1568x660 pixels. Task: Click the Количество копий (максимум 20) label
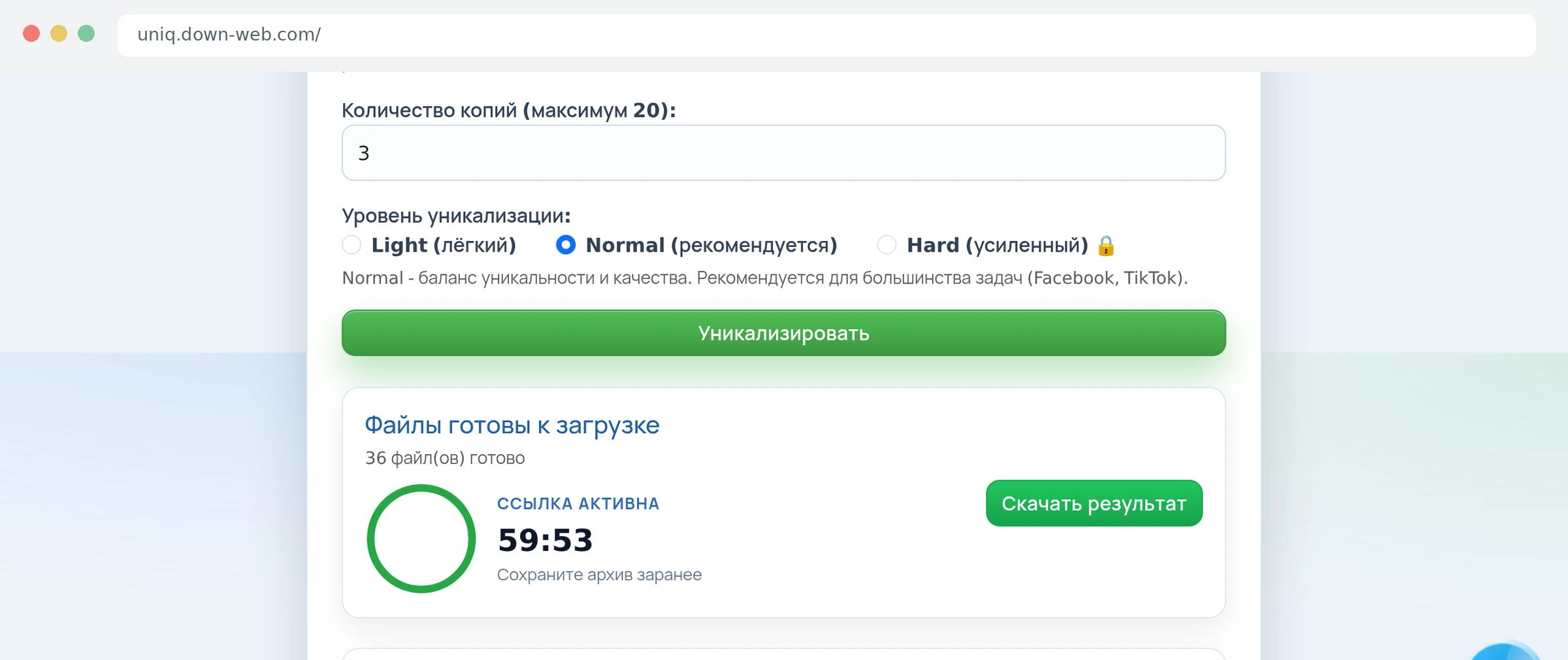click(509, 110)
